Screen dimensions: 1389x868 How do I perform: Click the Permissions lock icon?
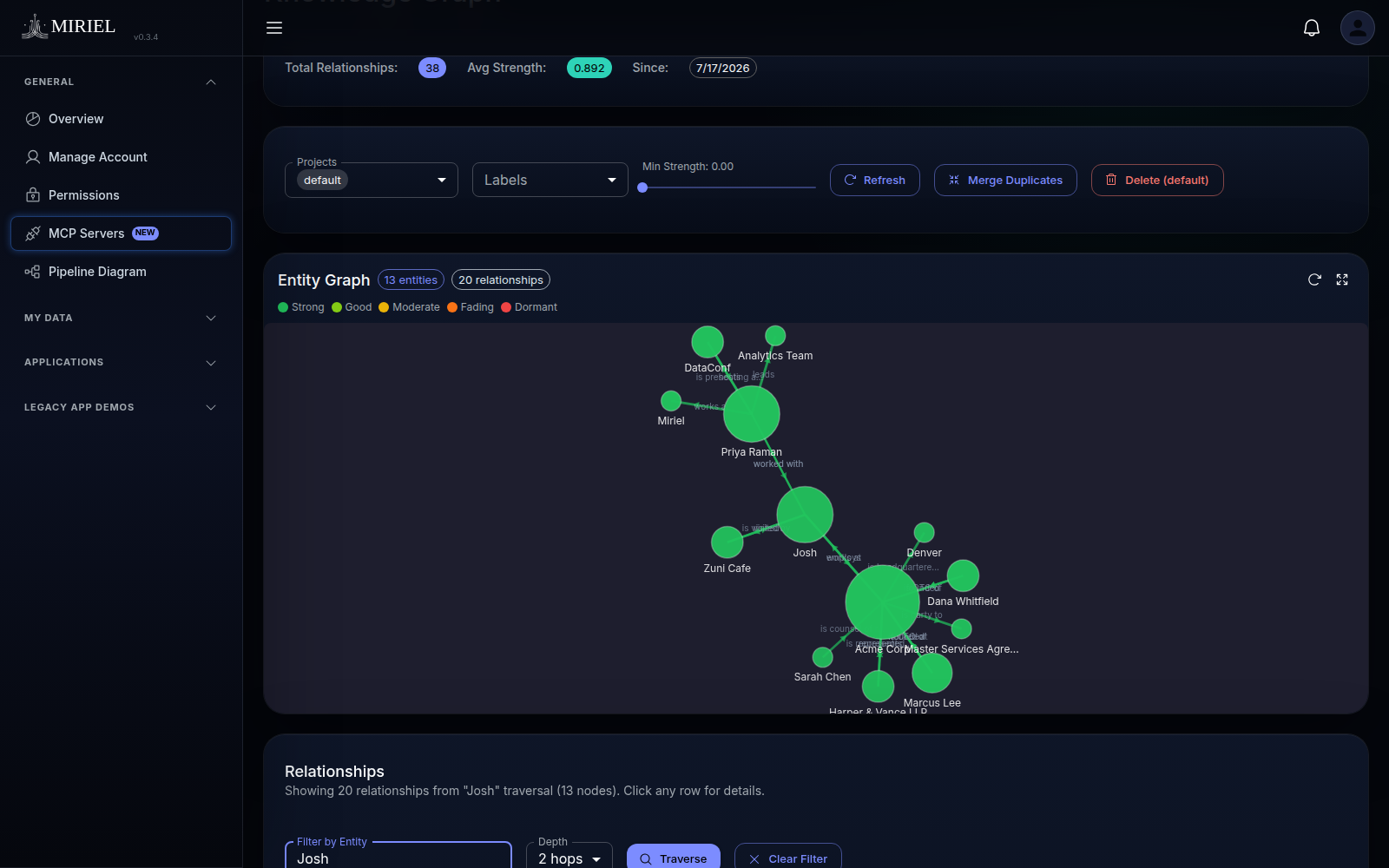(x=33, y=195)
